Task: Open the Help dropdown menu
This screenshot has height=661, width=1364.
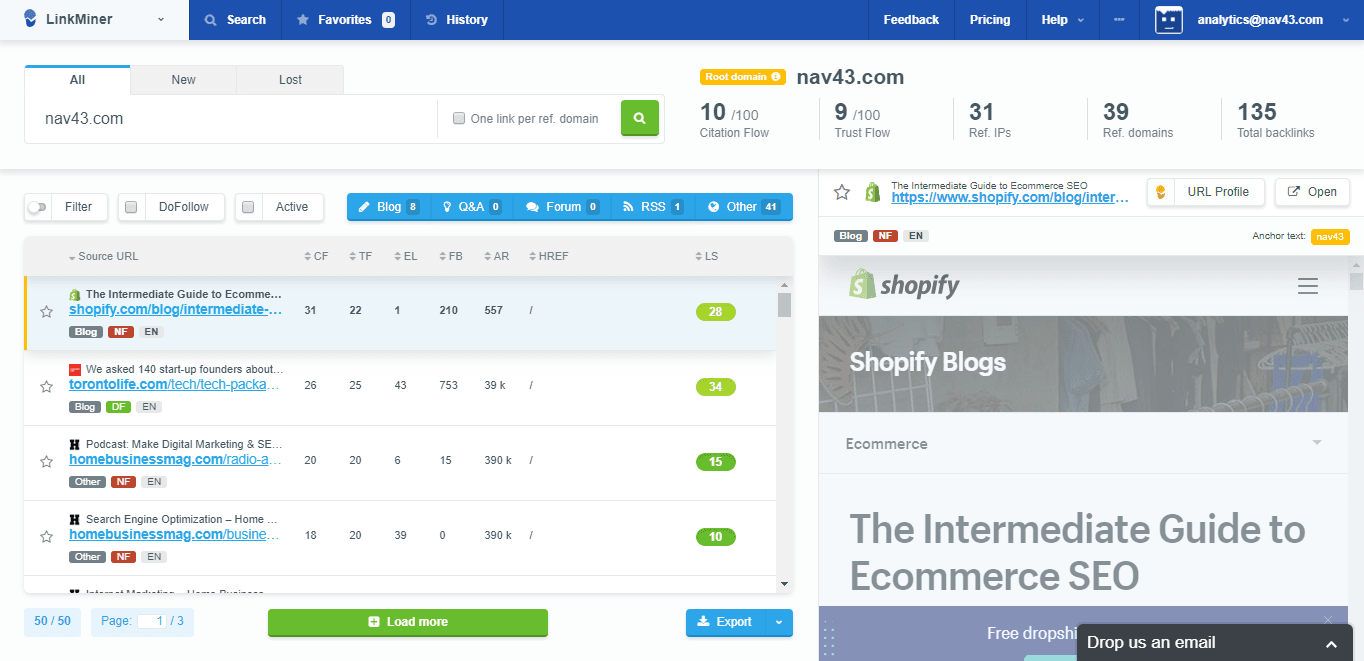Action: [1062, 20]
